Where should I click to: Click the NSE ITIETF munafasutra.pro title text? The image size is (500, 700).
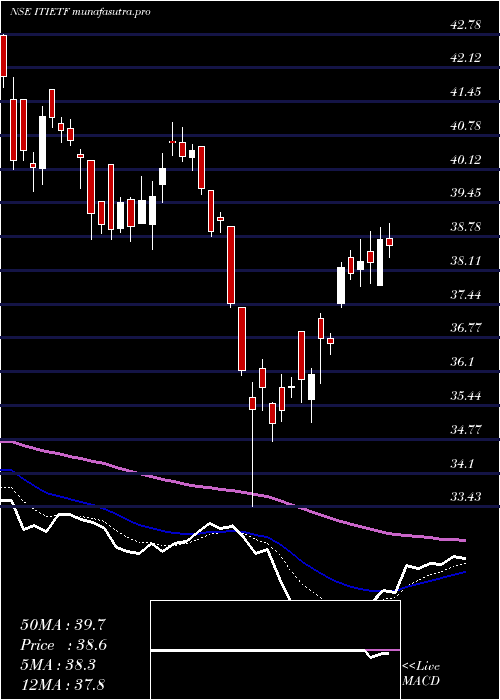[80, 12]
